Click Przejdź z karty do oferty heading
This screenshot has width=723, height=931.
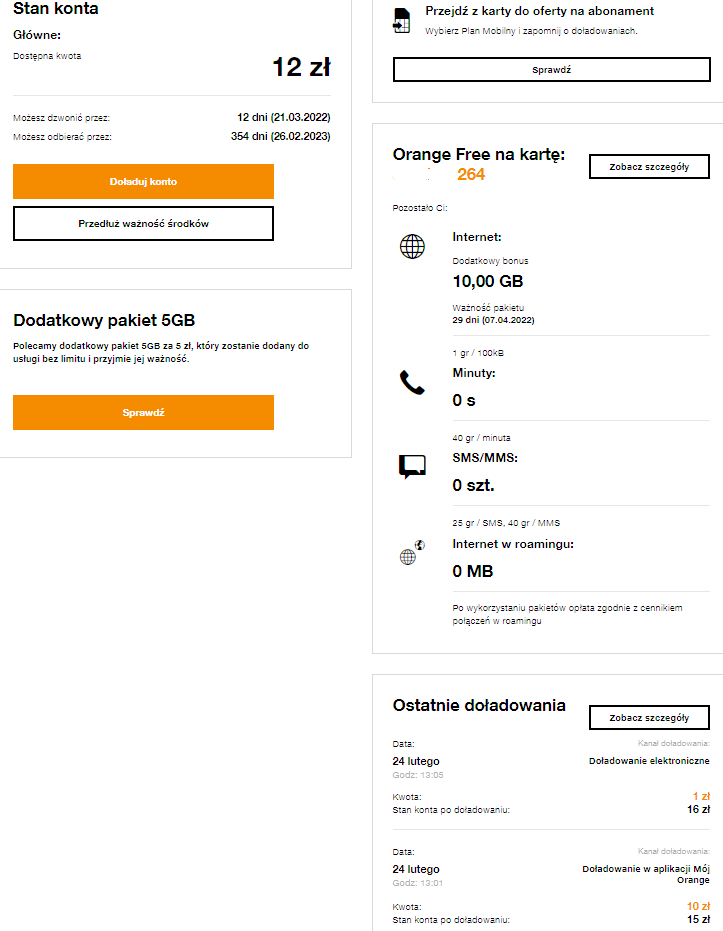539,11
